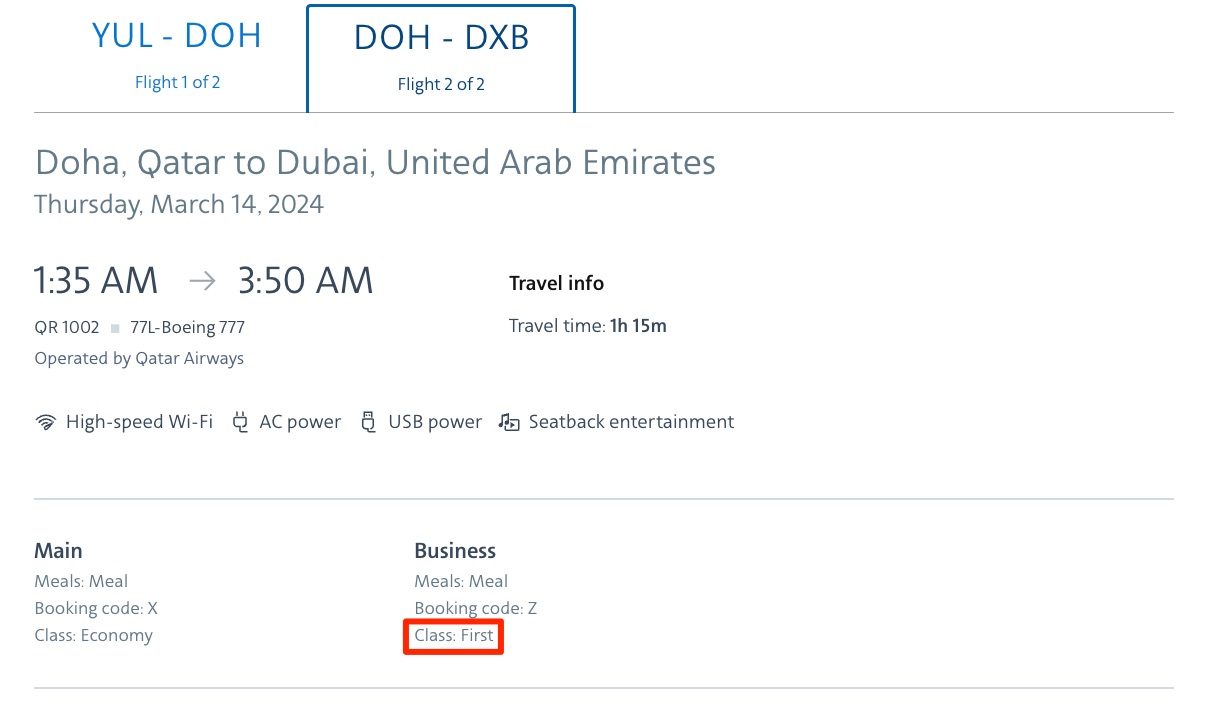Click the highlighted Class: First text
The width and height of the screenshot is (1210, 720).
point(453,635)
